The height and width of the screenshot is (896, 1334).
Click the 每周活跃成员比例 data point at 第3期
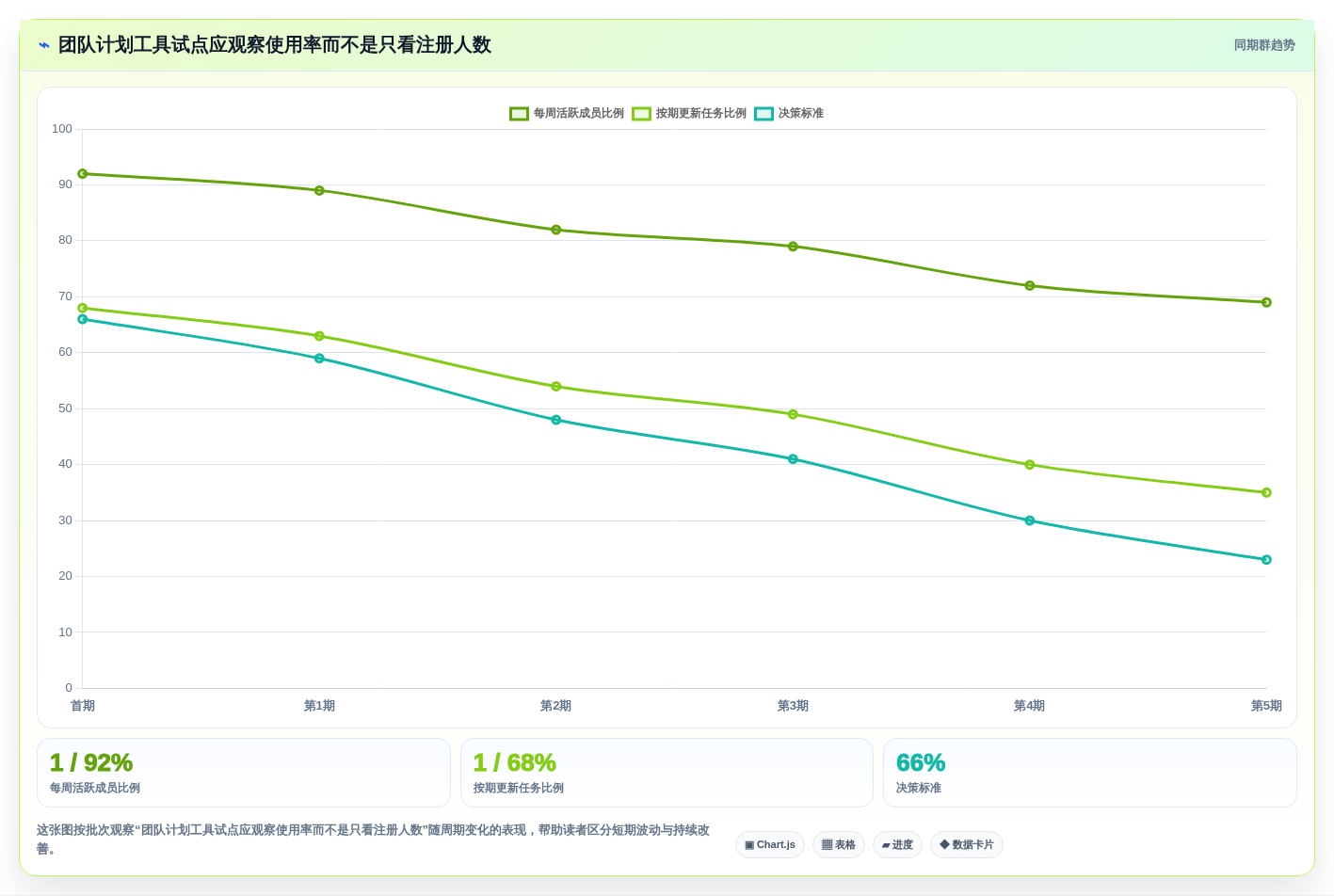793,247
